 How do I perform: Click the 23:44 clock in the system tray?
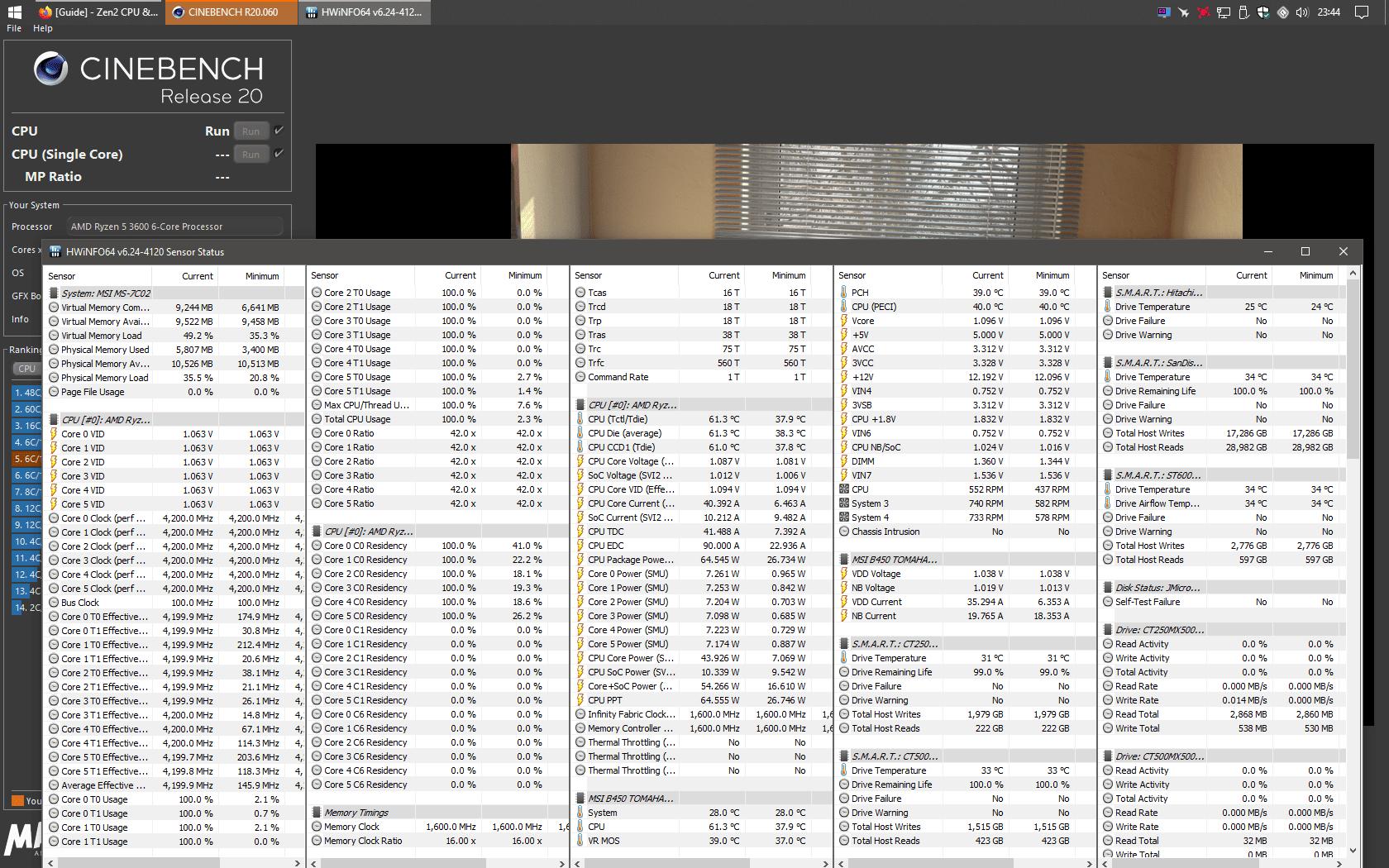[1329, 12]
